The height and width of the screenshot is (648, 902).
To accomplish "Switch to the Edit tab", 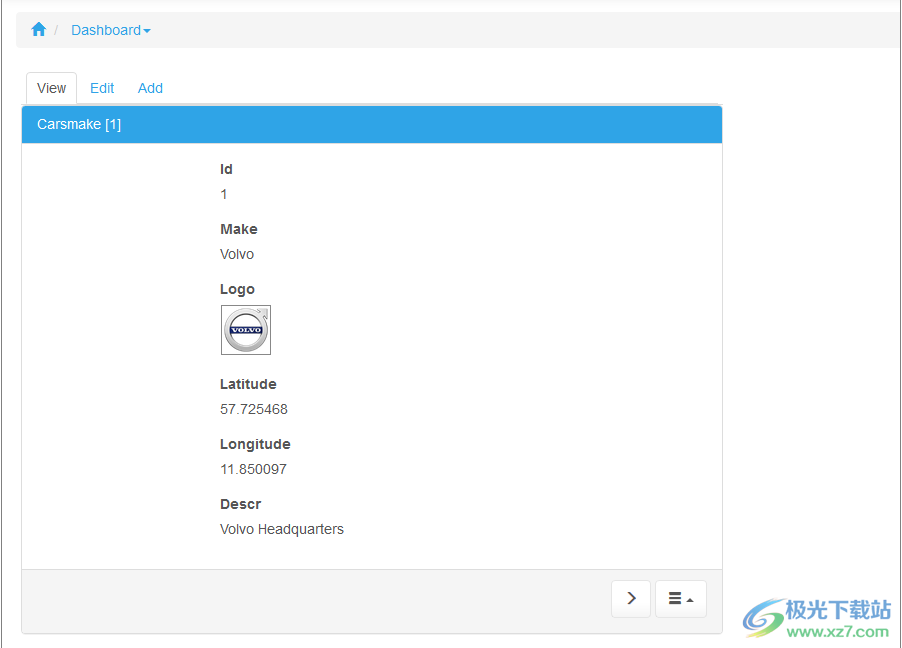I will 102,88.
